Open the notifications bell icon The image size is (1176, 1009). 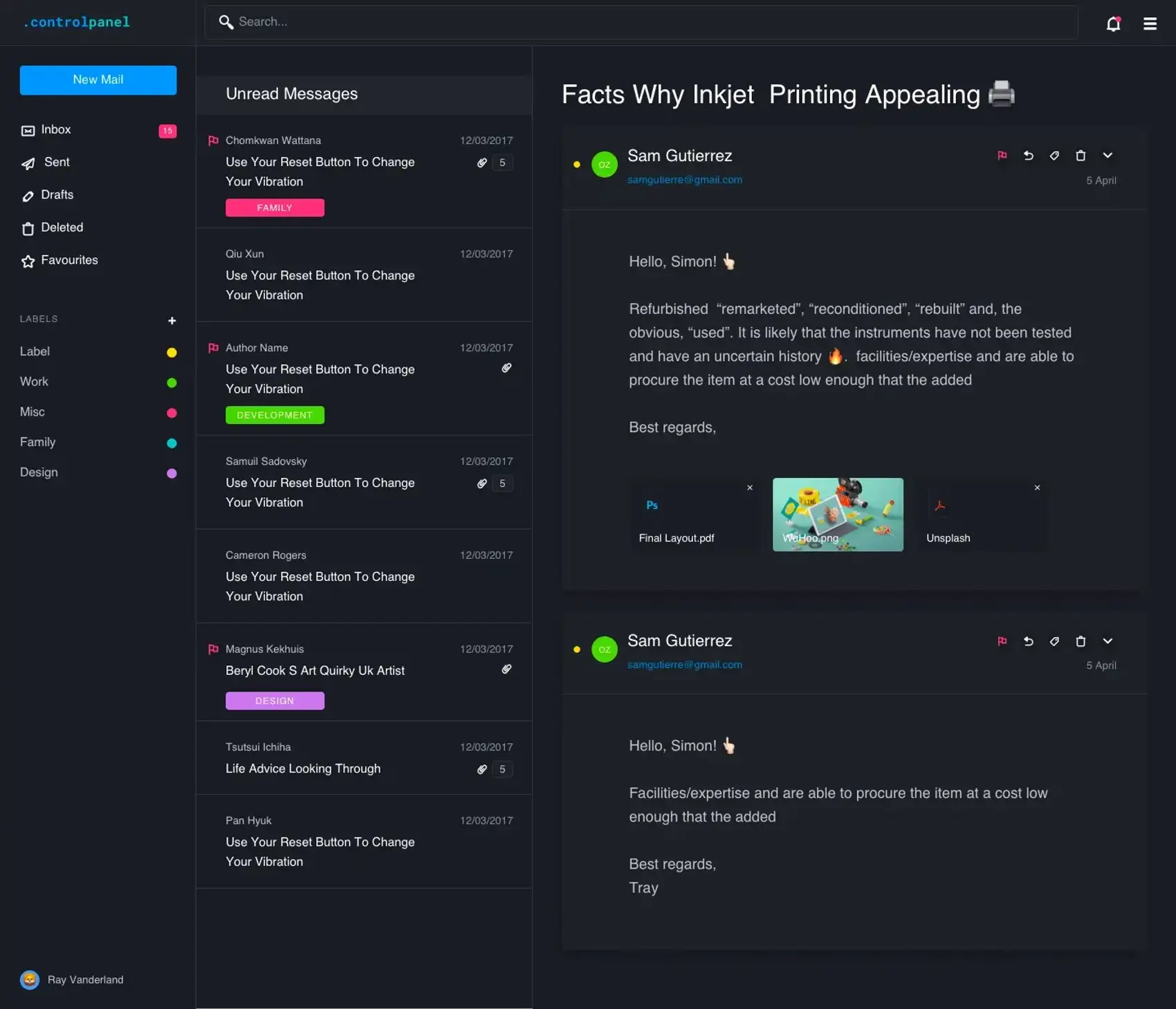[1113, 24]
